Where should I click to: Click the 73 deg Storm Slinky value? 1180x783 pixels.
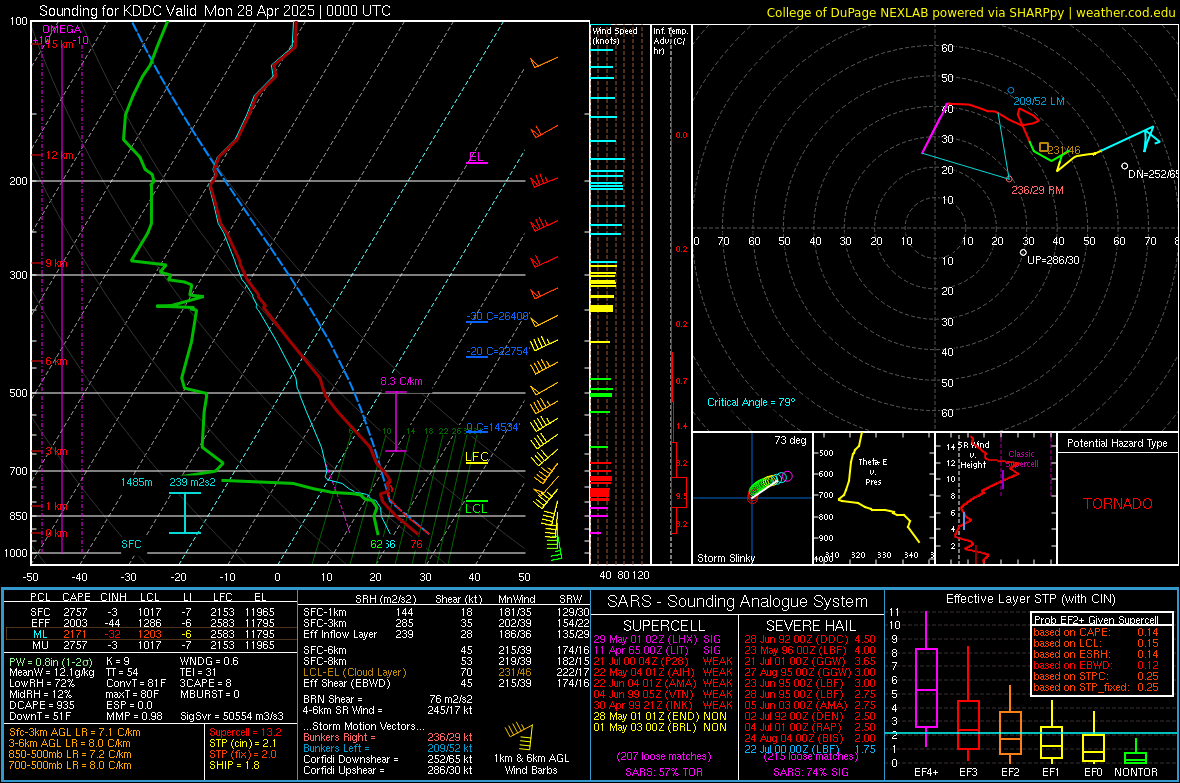(790, 440)
